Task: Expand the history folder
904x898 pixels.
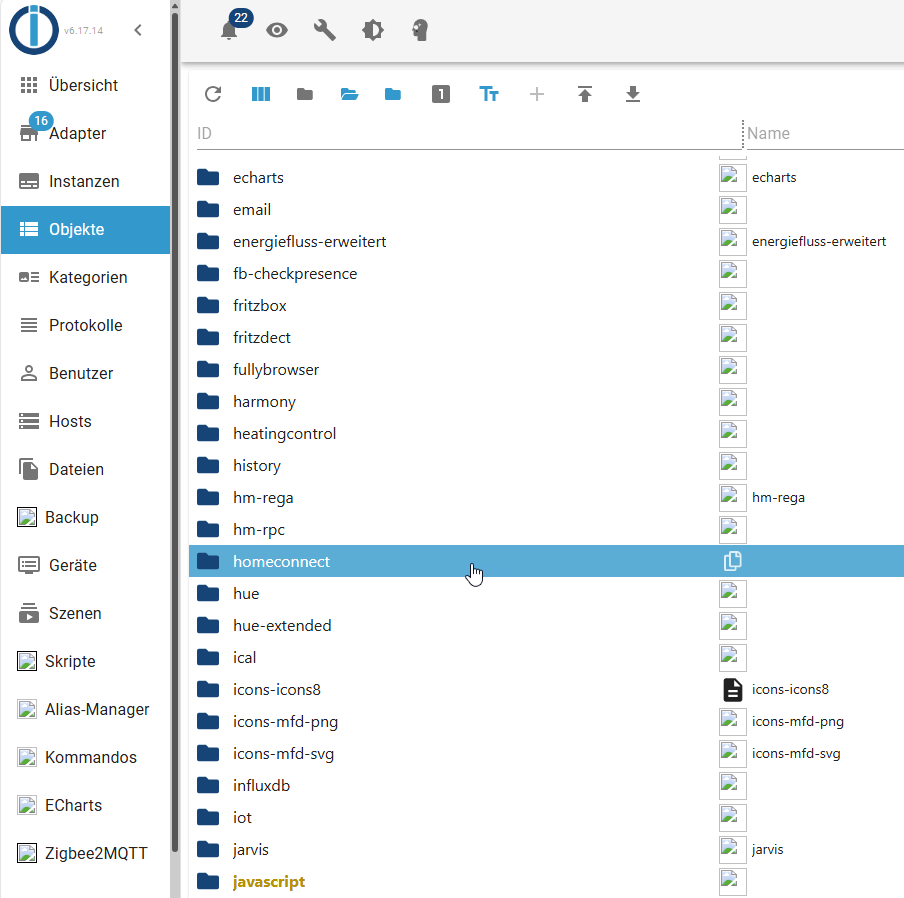Action: pyautogui.click(x=208, y=466)
